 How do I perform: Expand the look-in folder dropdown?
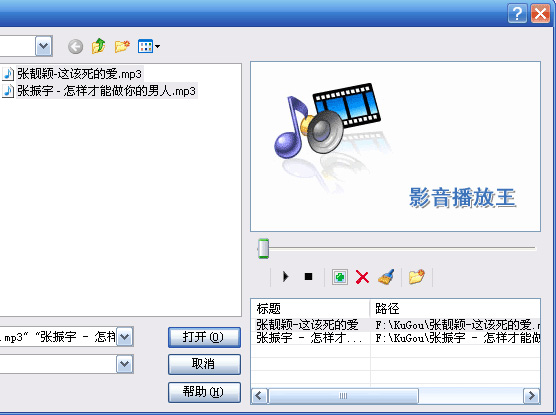click(44, 46)
